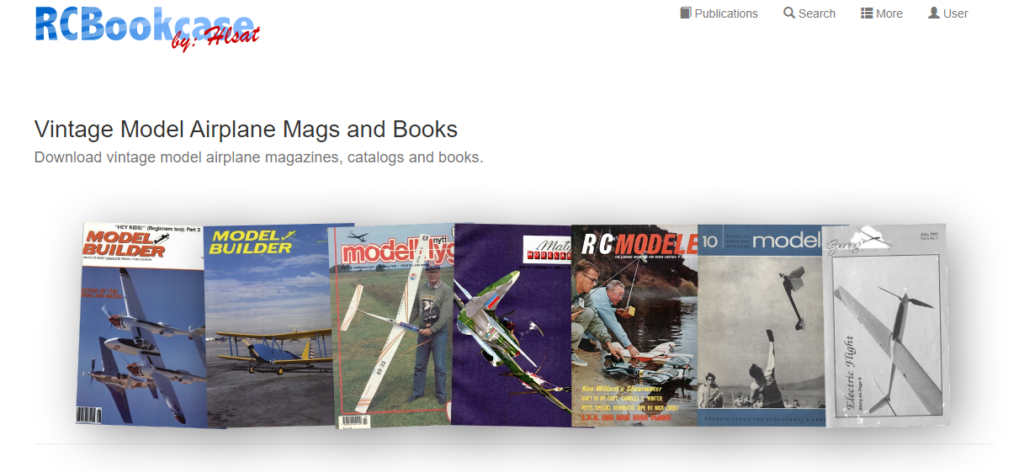This screenshot has width=1024, height=472.
Task: Select the Electric Flight grayscale cover
Action: [885, 326]
